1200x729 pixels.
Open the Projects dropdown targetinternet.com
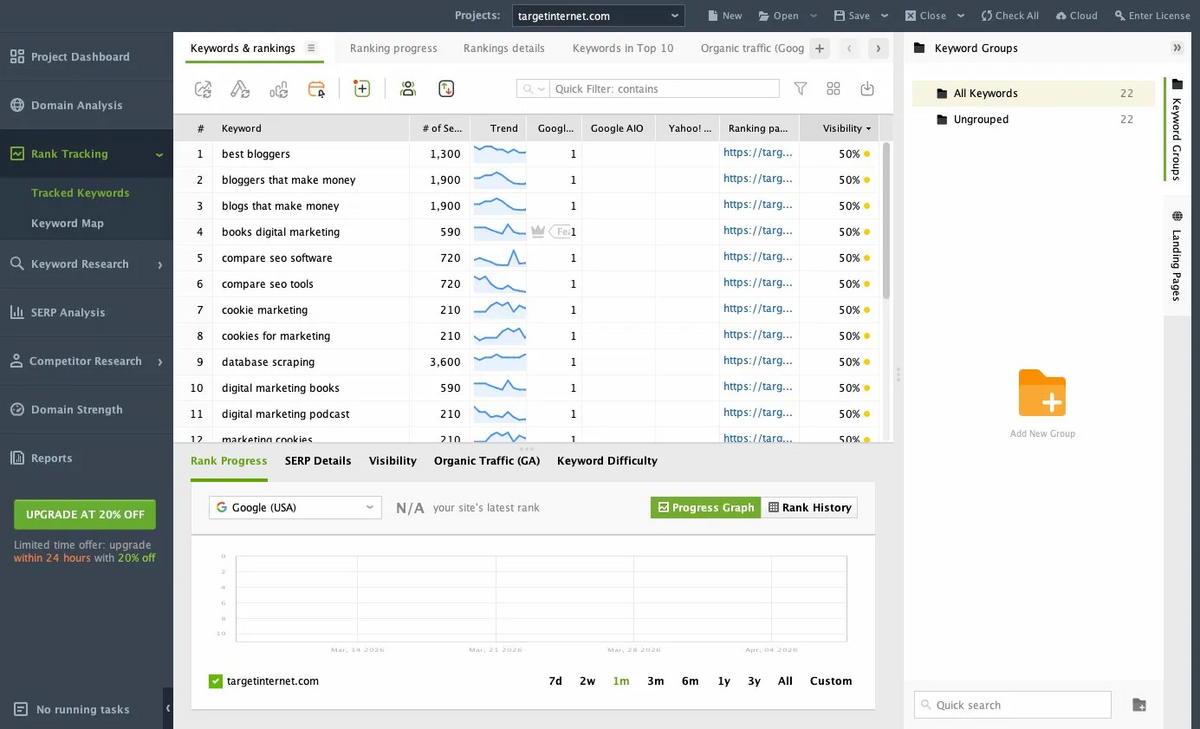pos(598,16)
